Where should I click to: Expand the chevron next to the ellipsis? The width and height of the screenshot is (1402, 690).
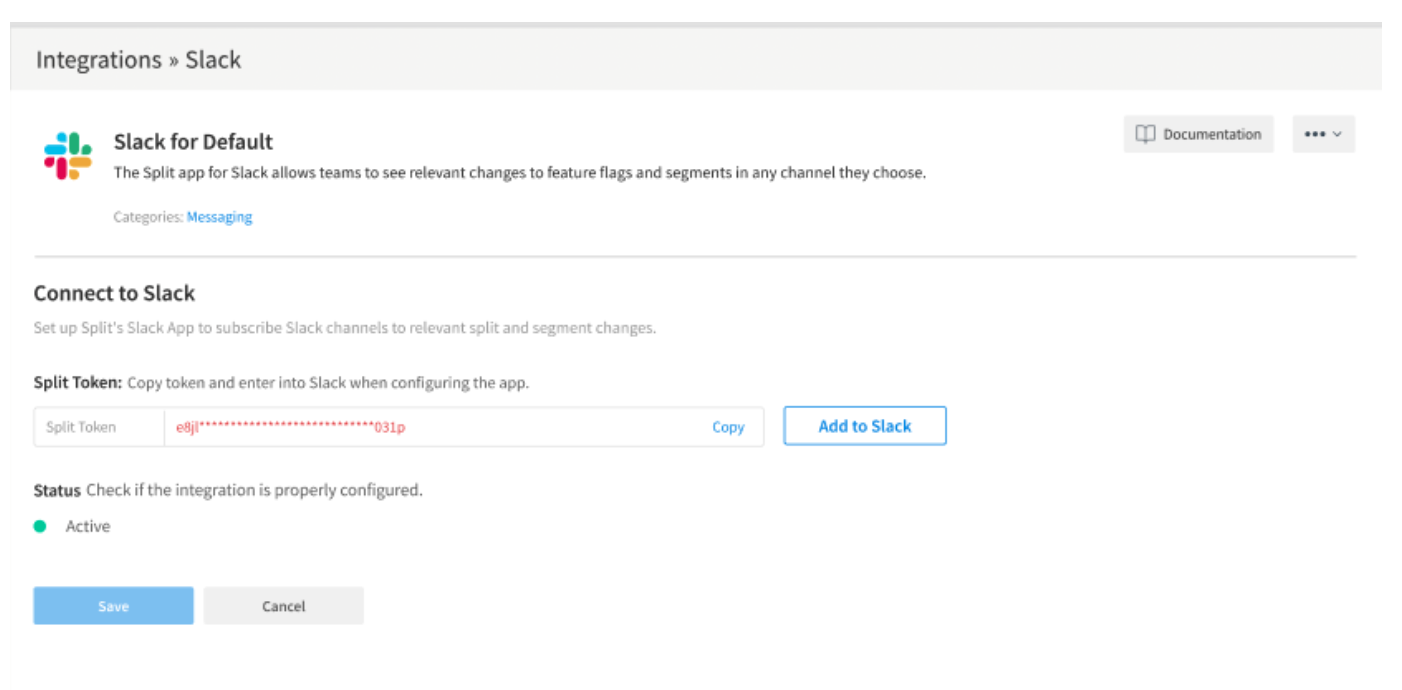click(1338, 134)
